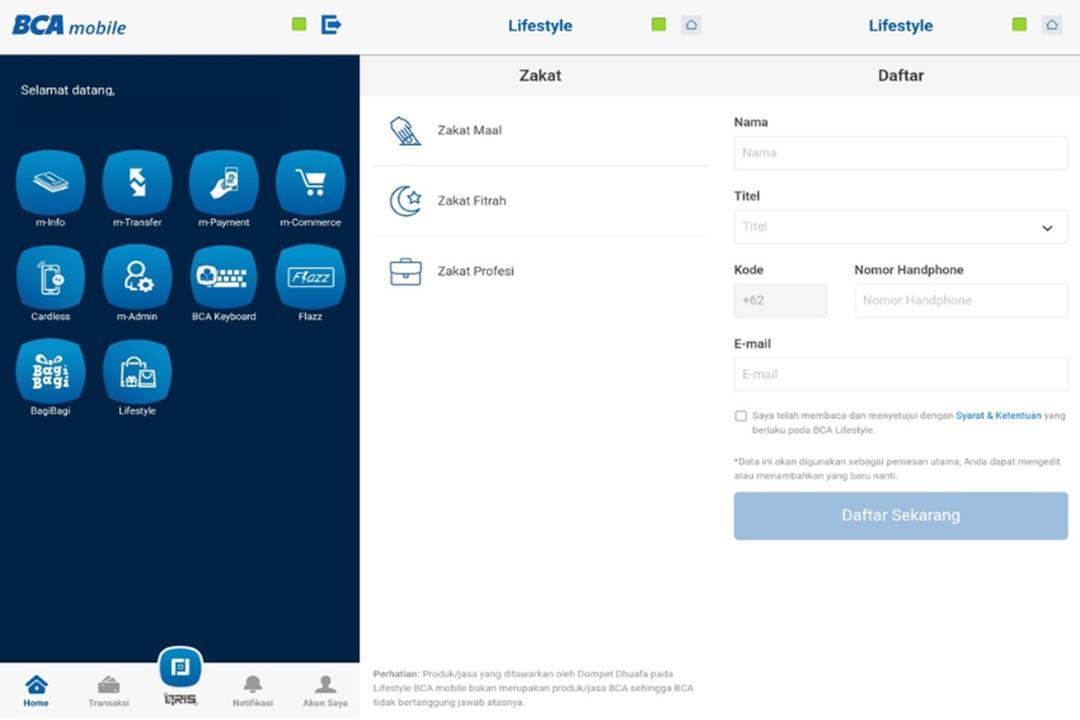Tap the green status square beside the logout icon
1080x720 pixels.
299,24
